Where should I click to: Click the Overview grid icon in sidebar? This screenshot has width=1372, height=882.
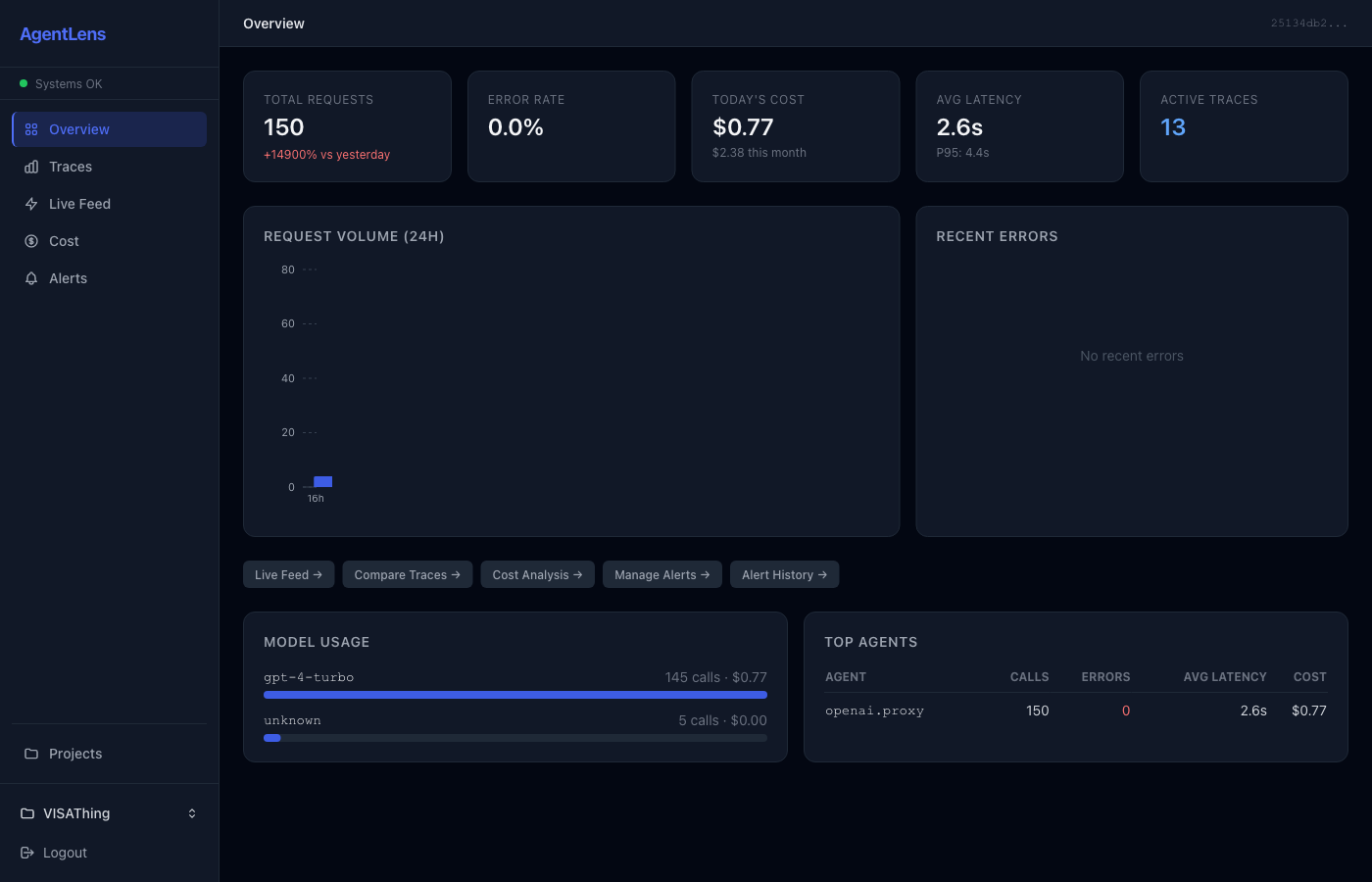tap(31, 129)
